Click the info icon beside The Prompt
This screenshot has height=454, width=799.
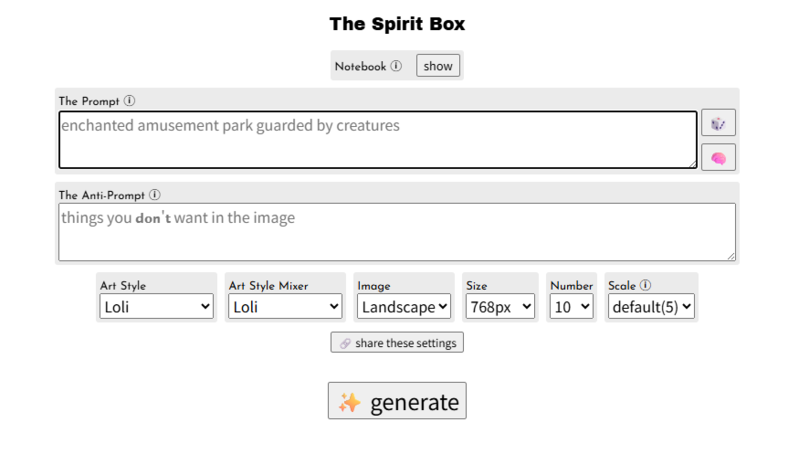point(130,101)
